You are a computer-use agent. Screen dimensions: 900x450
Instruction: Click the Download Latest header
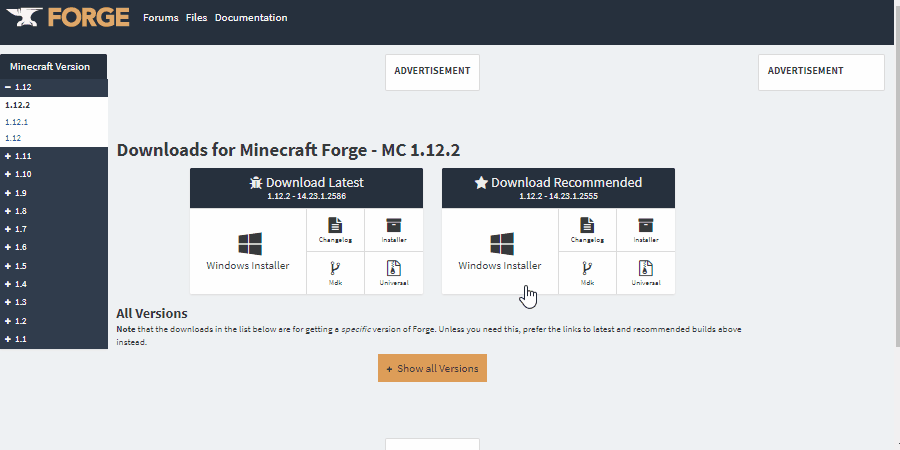click(307, 188)
